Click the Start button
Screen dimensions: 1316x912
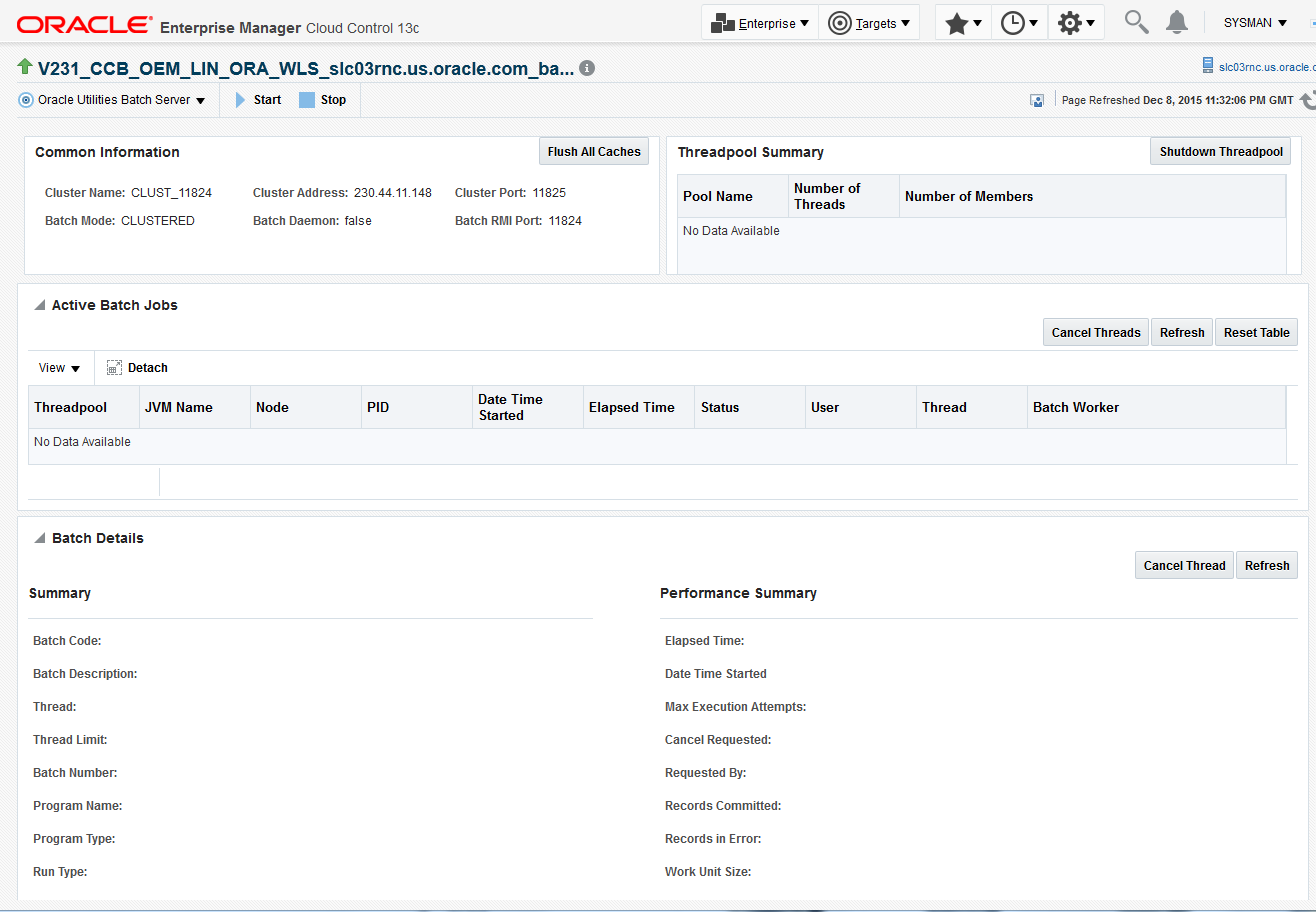[258, 100]
